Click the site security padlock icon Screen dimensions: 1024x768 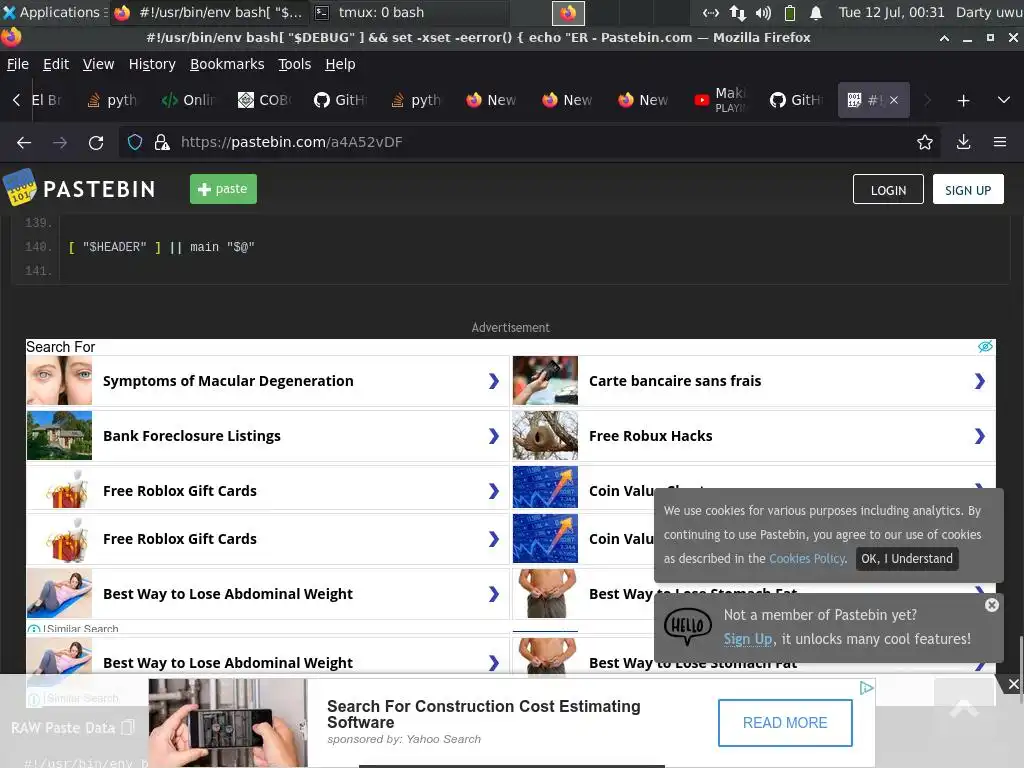coord(162,142)
